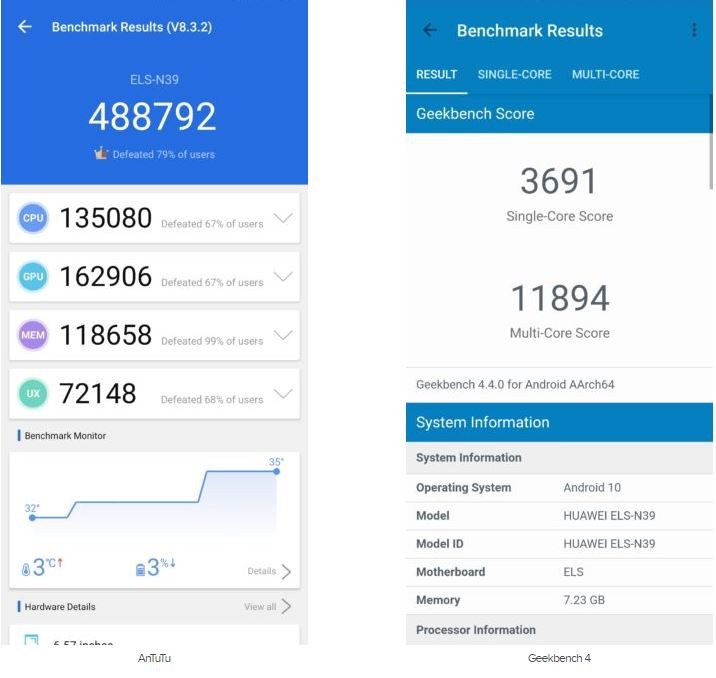The width and height of the screenshot is (716, 678).
Task: Switch to the MULTI-CORE tab
Action: coord(605,74)
